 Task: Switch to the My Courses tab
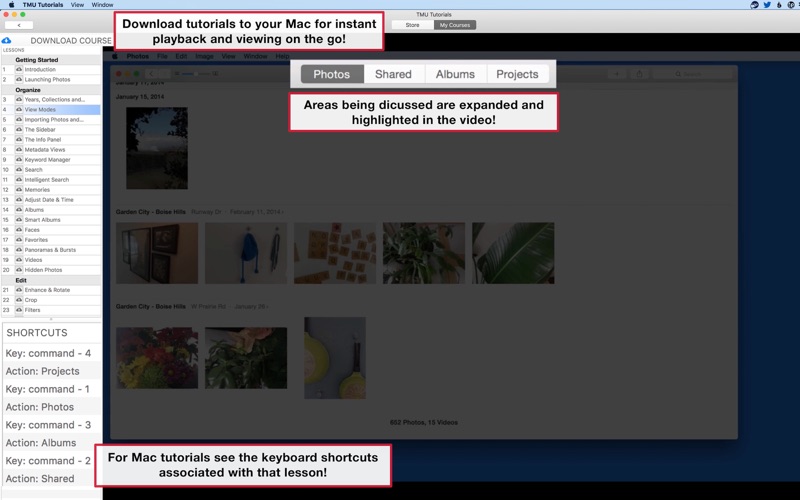[455, 25]
